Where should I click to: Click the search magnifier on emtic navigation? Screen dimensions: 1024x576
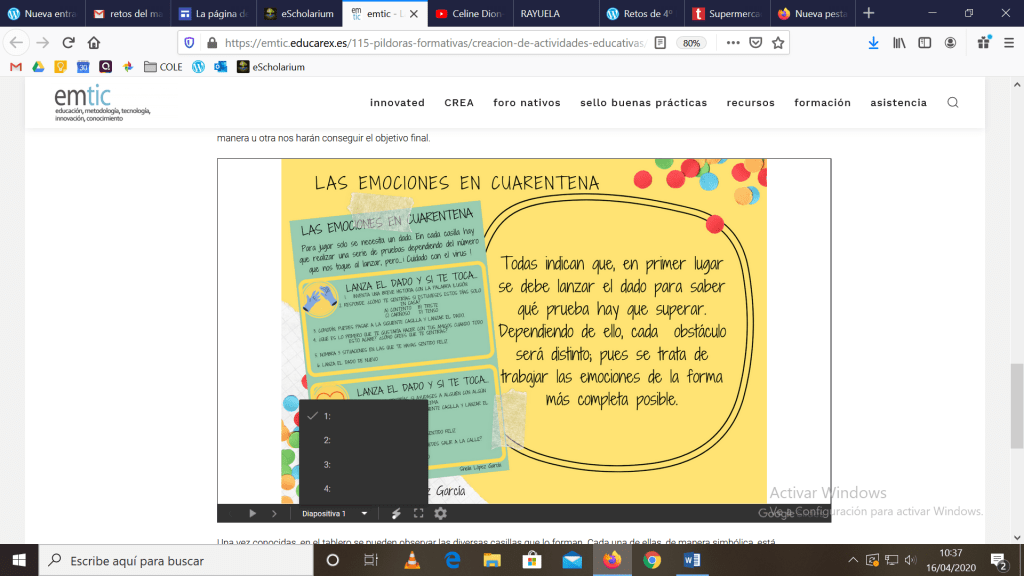(x=952, y=102)
